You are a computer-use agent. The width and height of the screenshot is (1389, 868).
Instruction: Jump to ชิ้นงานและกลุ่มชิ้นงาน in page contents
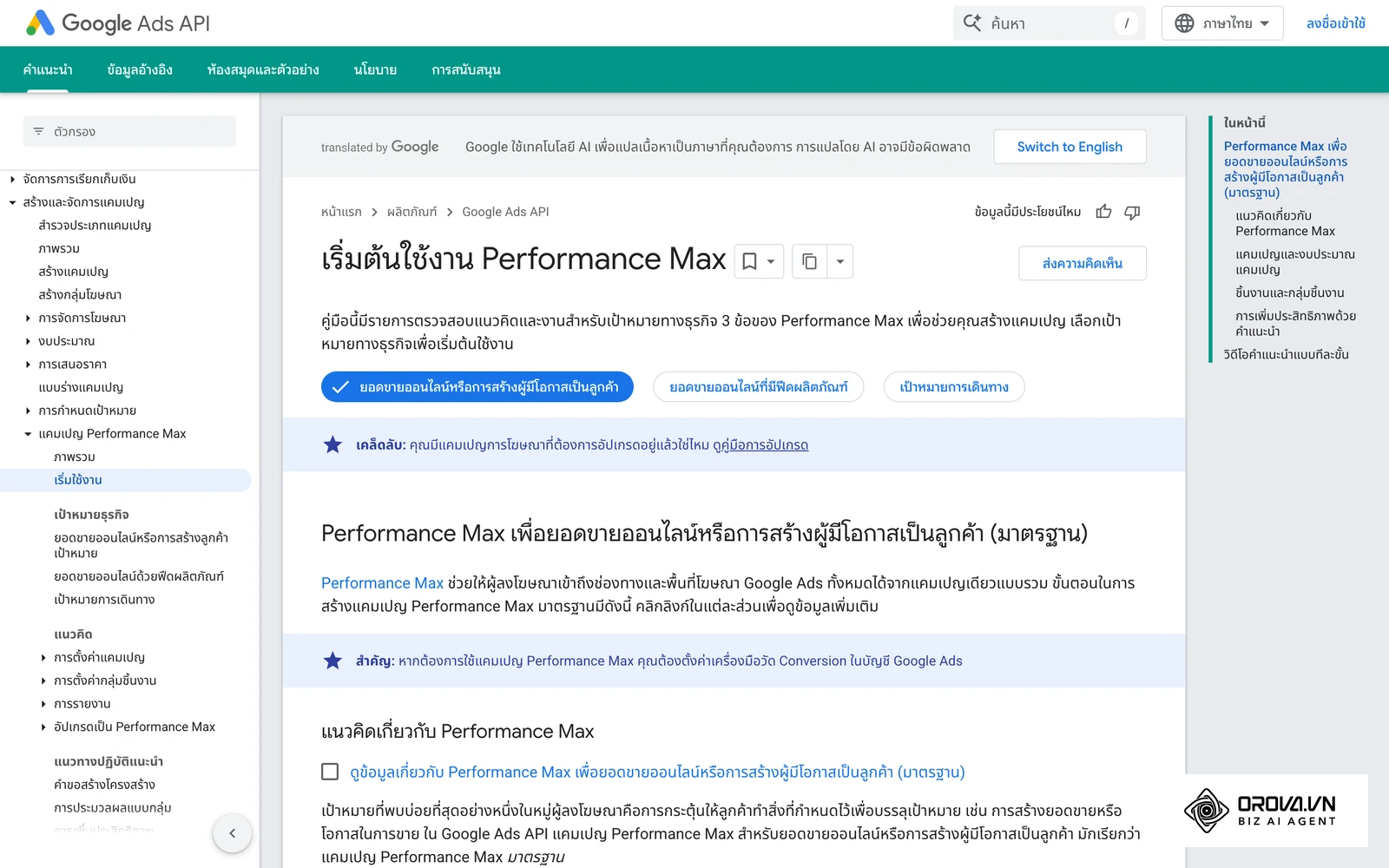1289,293
